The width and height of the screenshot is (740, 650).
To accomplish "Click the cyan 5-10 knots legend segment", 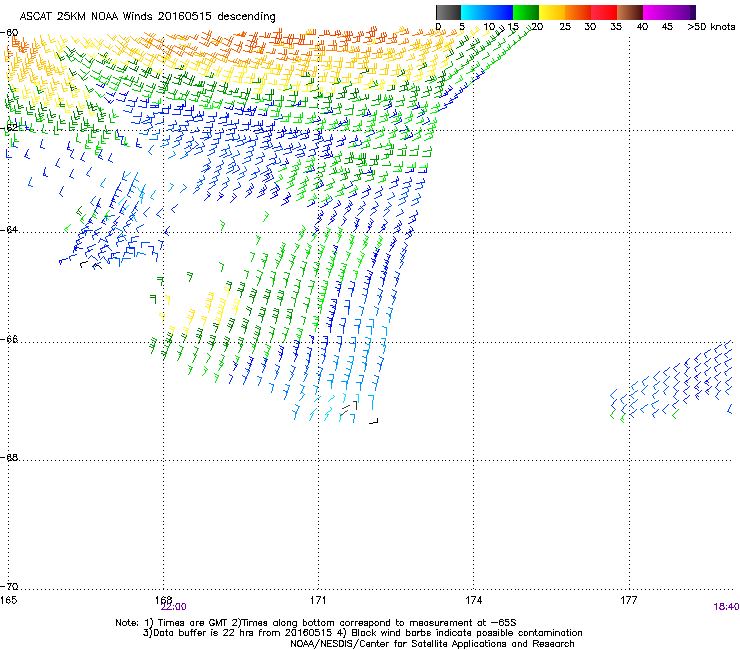I will (474, 12).
